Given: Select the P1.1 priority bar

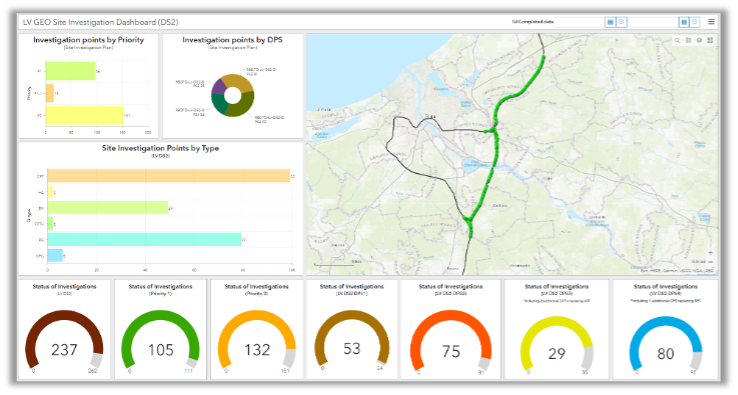Looking at the screenshot, I should [x=50, y=93].
